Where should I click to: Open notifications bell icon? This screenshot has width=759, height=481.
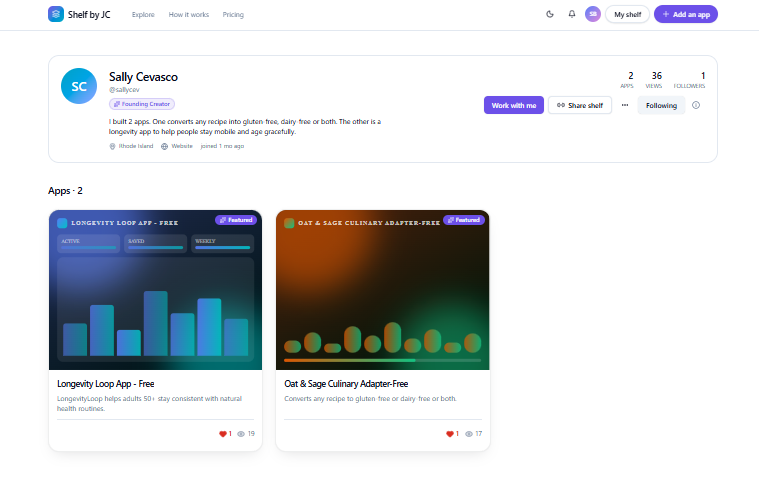(572, 14)
